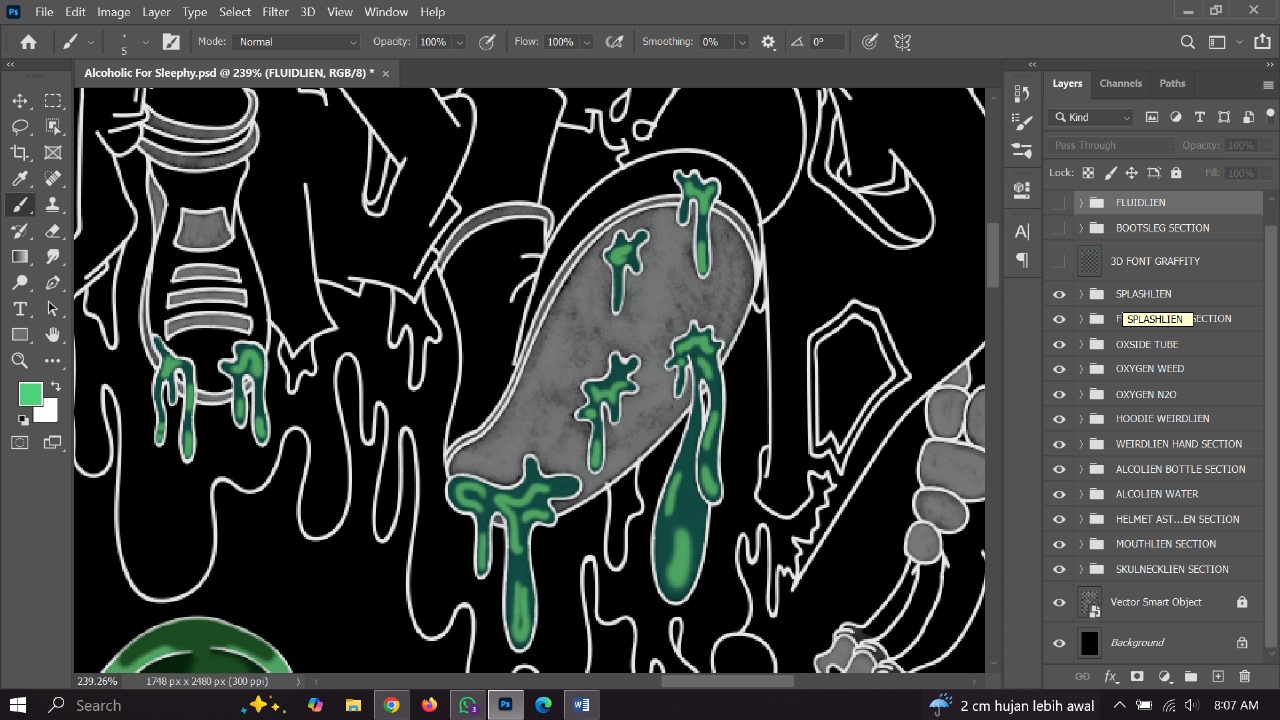Hide the Background layer
Screen dimensions: 1280x720
click(1059, 643)
